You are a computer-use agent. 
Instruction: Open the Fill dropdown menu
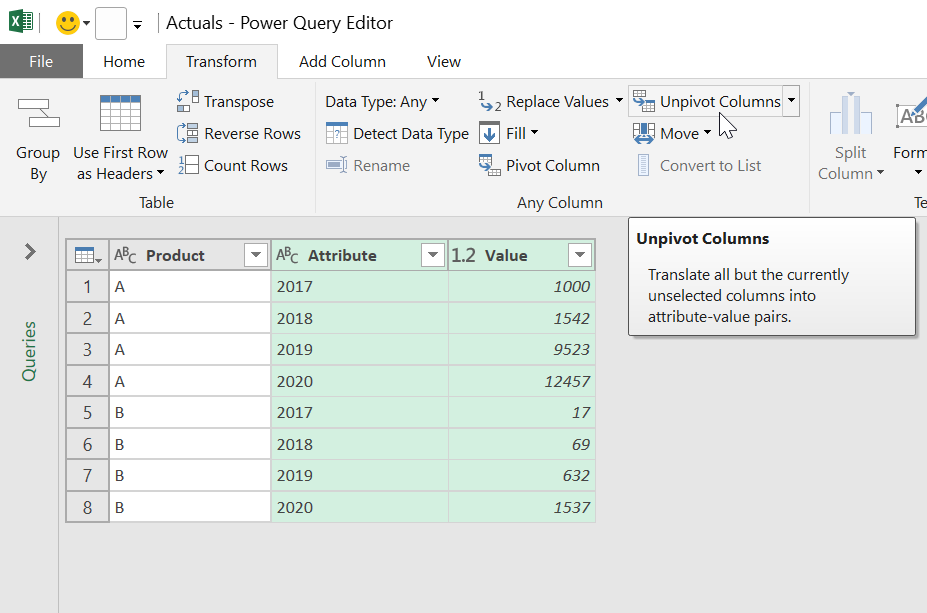(521, 133)
